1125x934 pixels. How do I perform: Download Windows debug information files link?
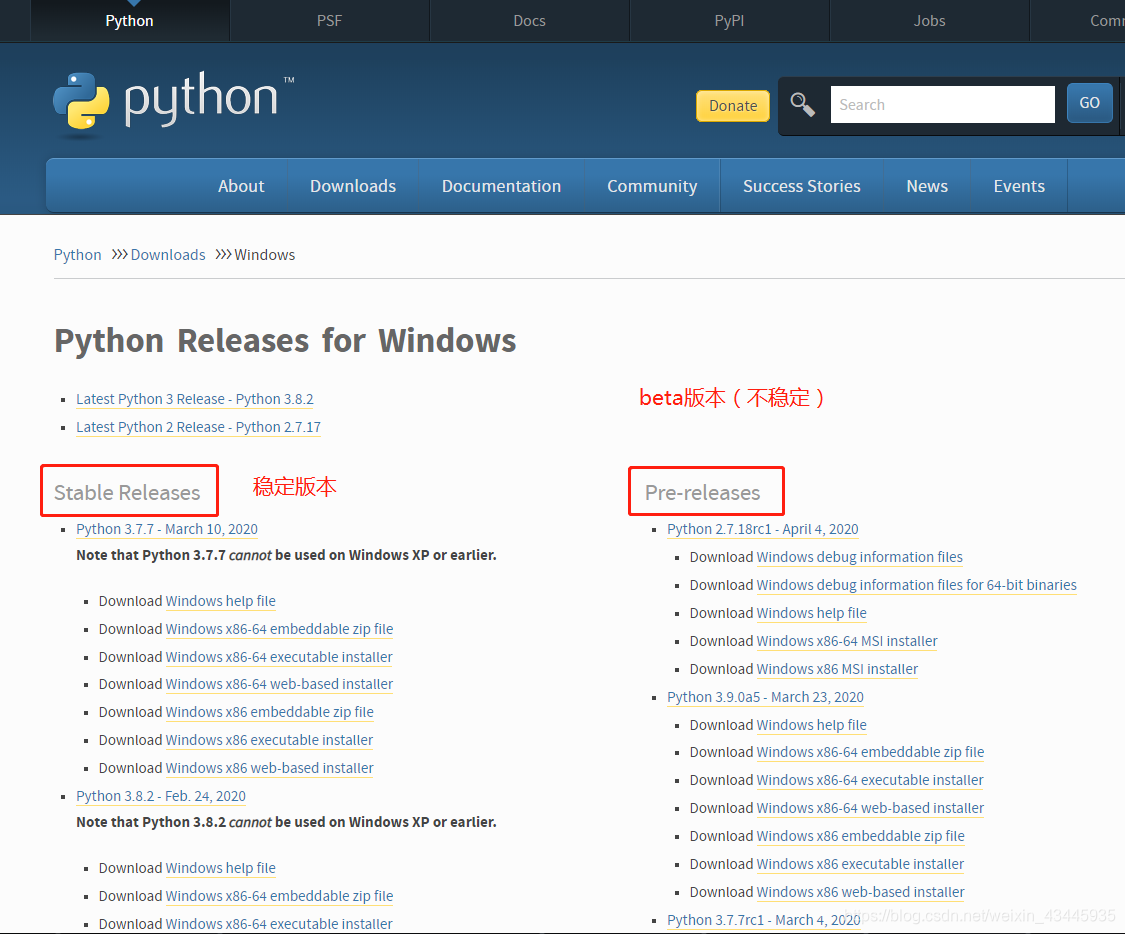[x=860, y=557]
